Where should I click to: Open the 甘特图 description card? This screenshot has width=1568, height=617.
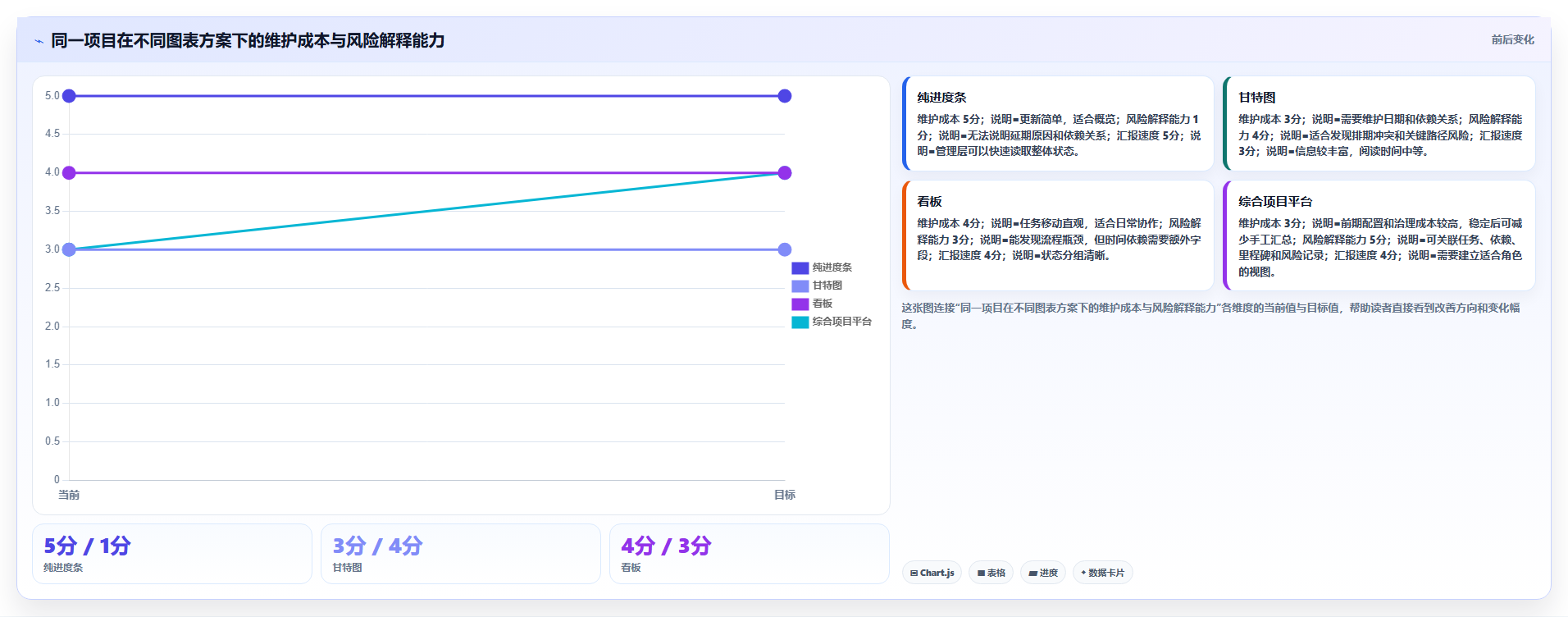[x=1379, y=124]
